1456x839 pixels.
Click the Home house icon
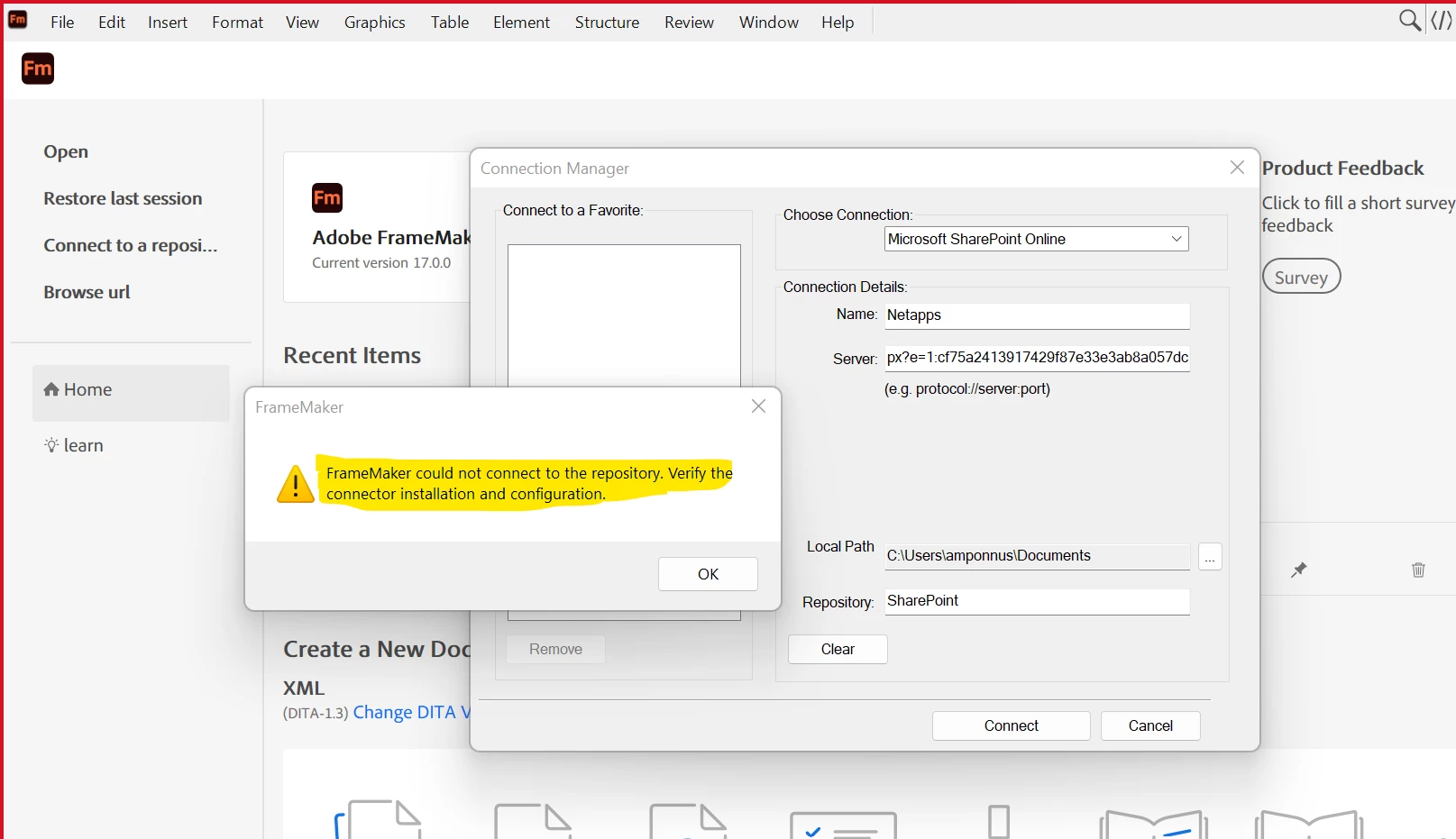pyautogui.click(x=51, y=389)
